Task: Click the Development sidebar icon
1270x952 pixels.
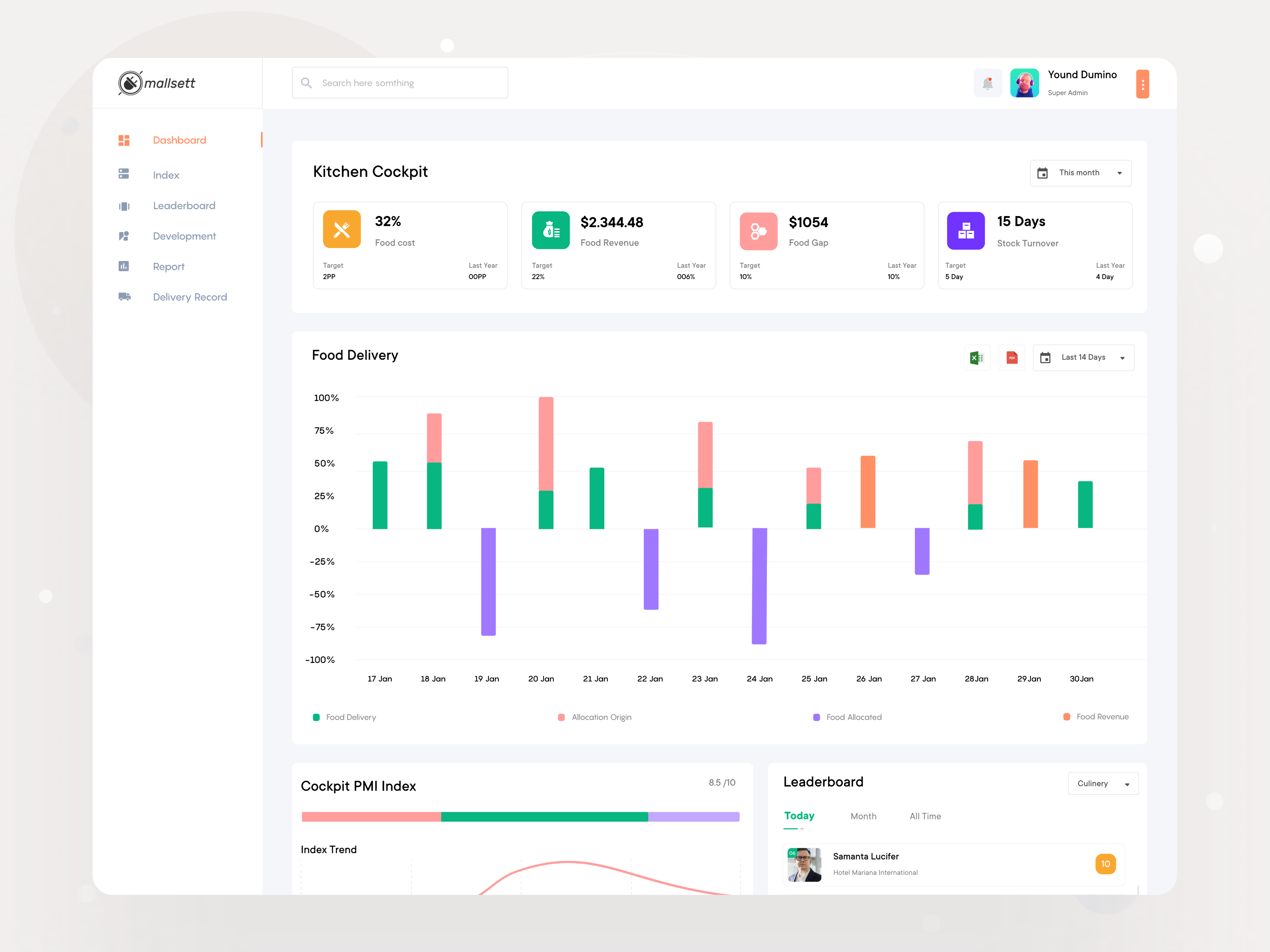Action: pyautogui.click(x=124, y=236)
